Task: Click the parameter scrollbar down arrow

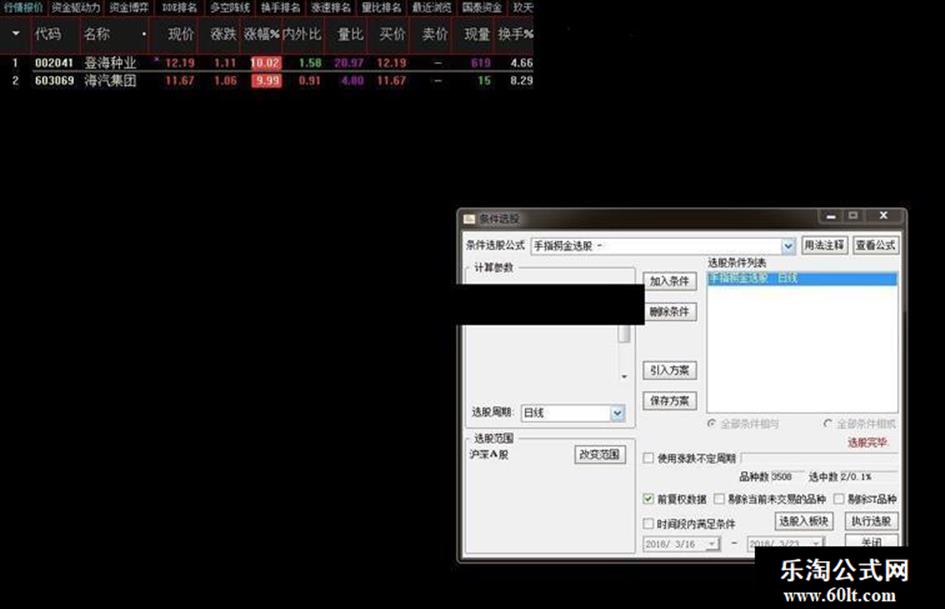Action: click(x=624, y=377)
